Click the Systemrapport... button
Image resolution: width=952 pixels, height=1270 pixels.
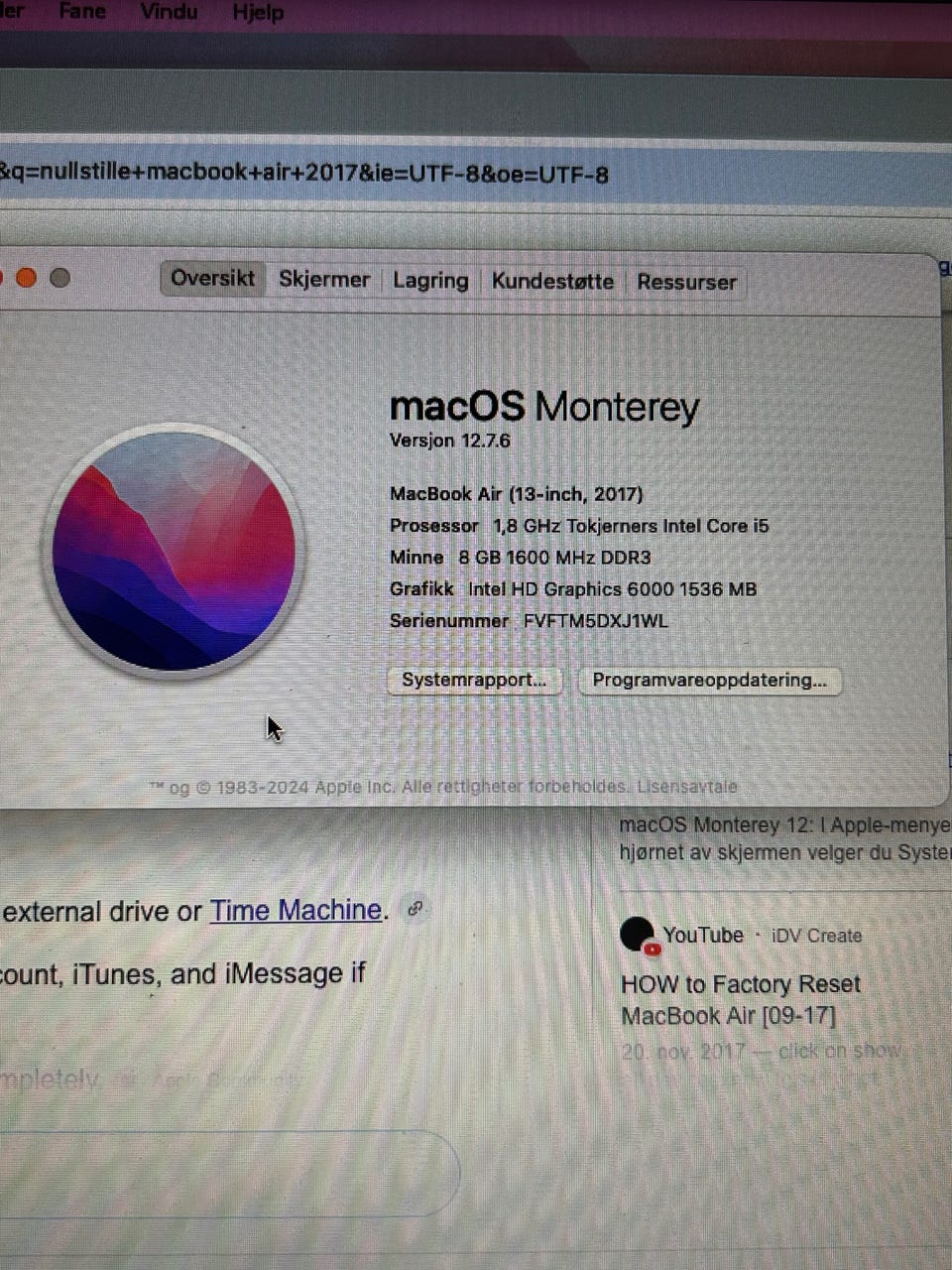(474, 681)
